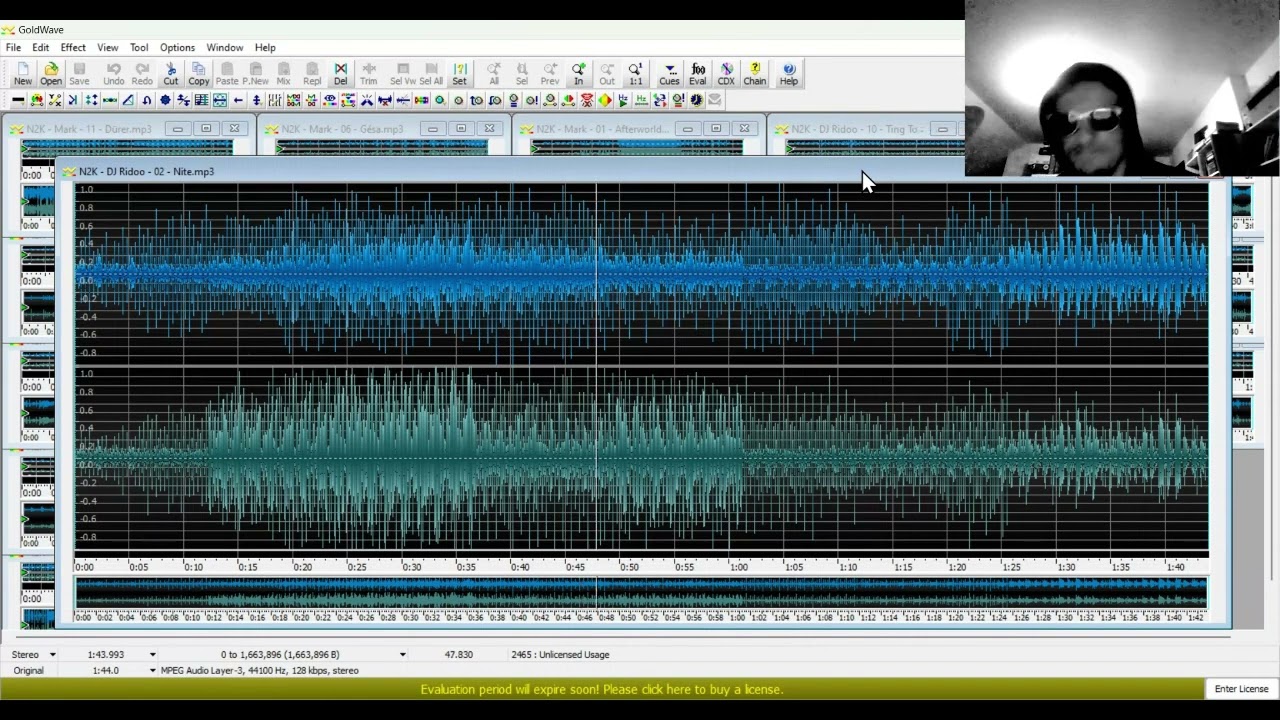Viewport: 1280px width, 720px height.
Task: Click the Copy toolbar icon
Action: pyautogui.click(x=199, y=73)
